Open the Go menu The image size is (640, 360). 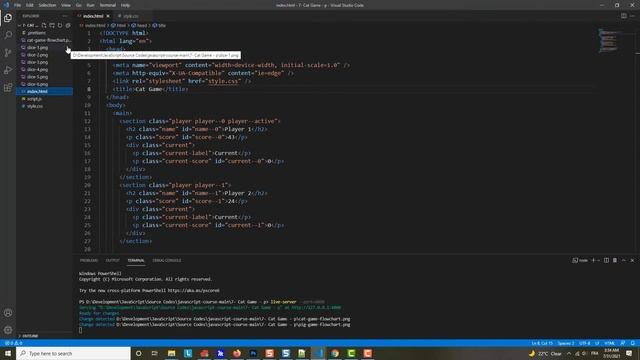coord(78,5)
